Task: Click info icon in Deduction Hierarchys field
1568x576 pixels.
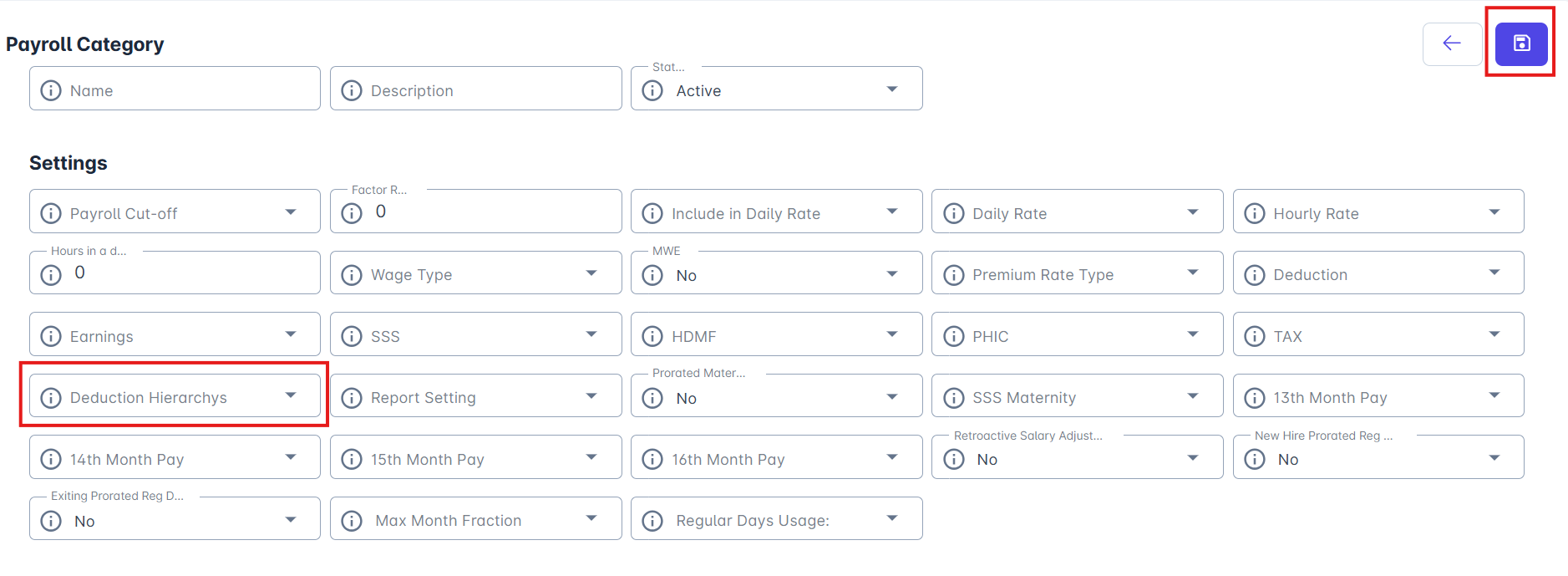Action: (51, 398)
